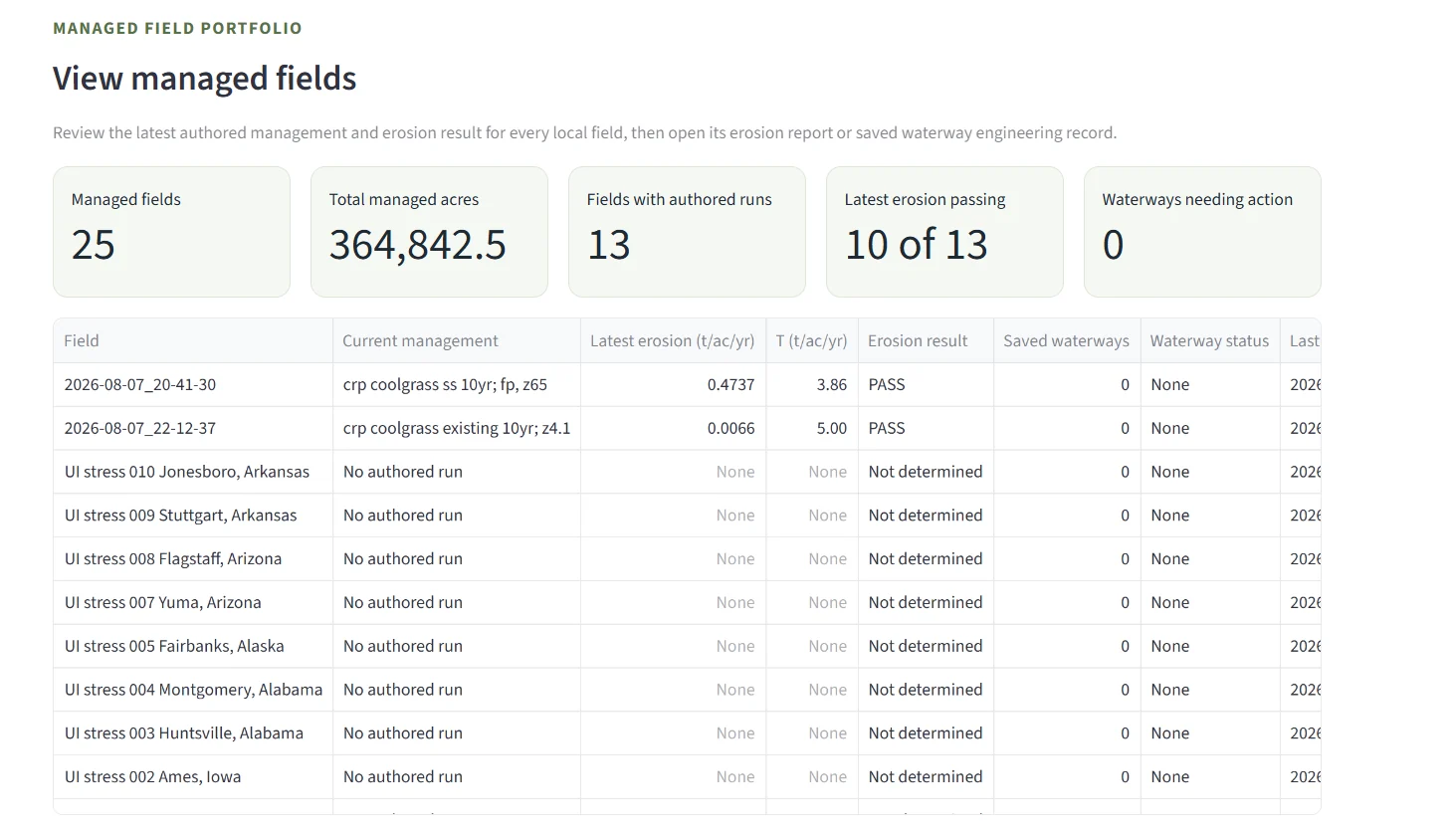The height and width of the screenshot is (833, 1456).
Task: Click the View managed fields heading
Action: (x=204, y=78)
